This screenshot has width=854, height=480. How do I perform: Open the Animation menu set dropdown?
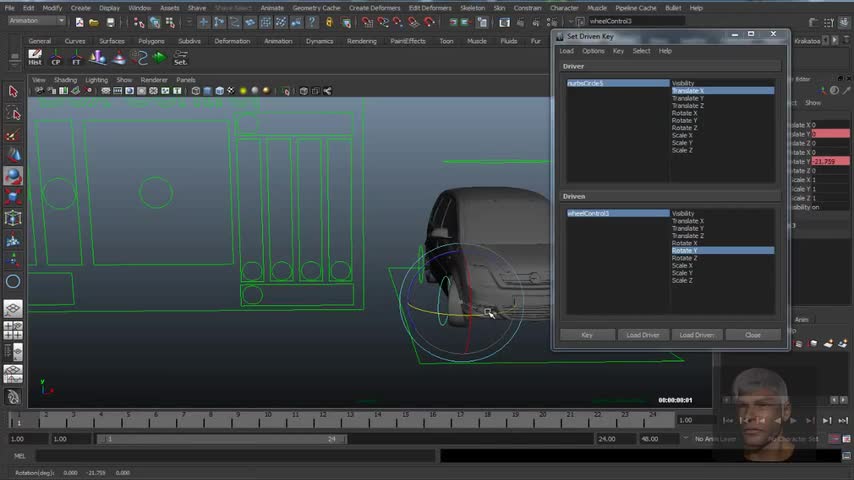36,21
